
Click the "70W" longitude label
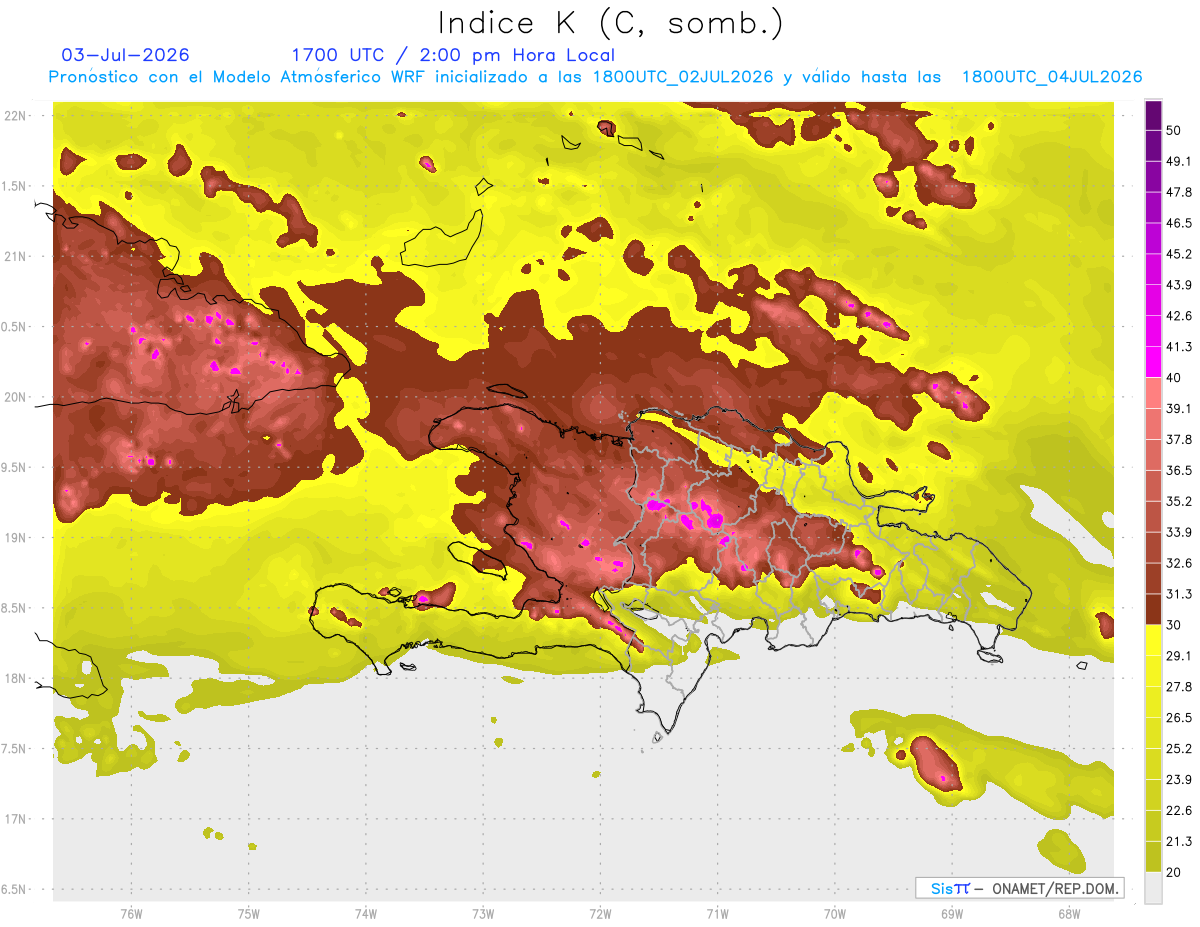[835, 914]
